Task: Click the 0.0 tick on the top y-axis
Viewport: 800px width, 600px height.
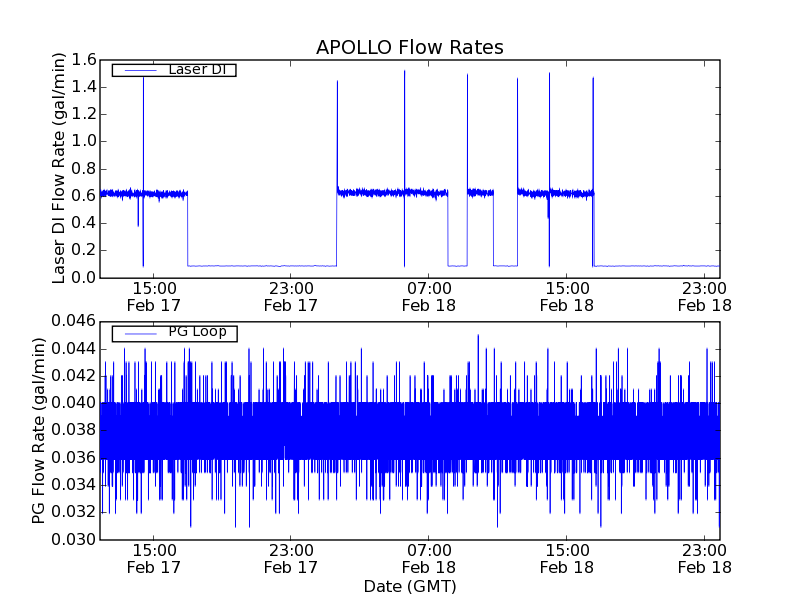Action: (x=83, y=277)
